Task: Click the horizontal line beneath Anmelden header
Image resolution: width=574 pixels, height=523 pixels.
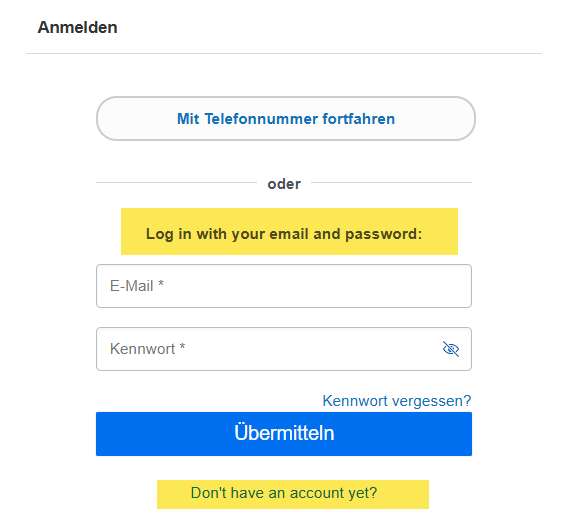Action: (x=284, y=53)
